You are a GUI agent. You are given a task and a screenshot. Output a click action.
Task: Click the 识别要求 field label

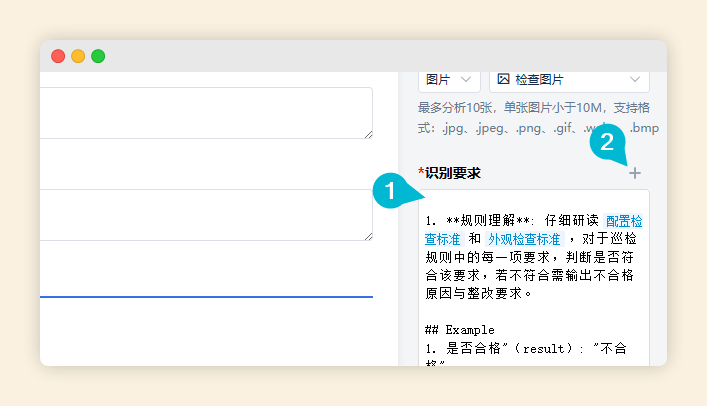[450, 173]
